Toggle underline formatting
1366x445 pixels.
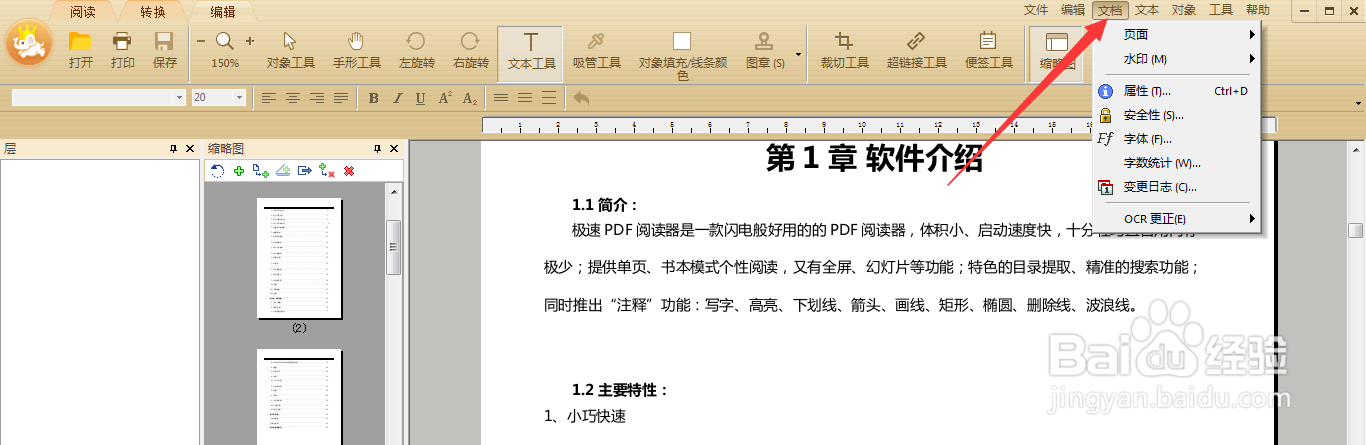(421, 98)
